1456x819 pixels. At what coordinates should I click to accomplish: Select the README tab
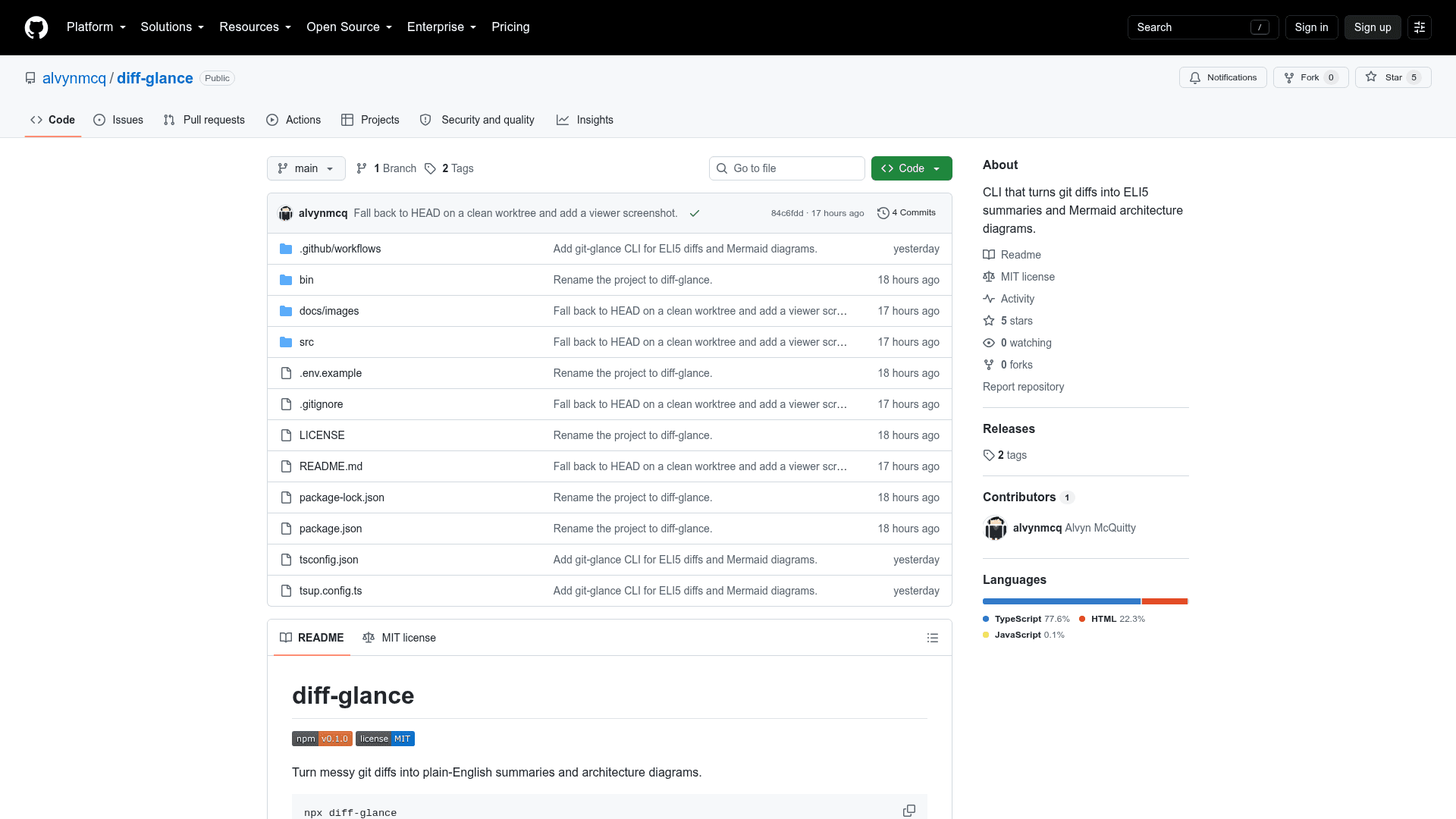pos(312,638)
